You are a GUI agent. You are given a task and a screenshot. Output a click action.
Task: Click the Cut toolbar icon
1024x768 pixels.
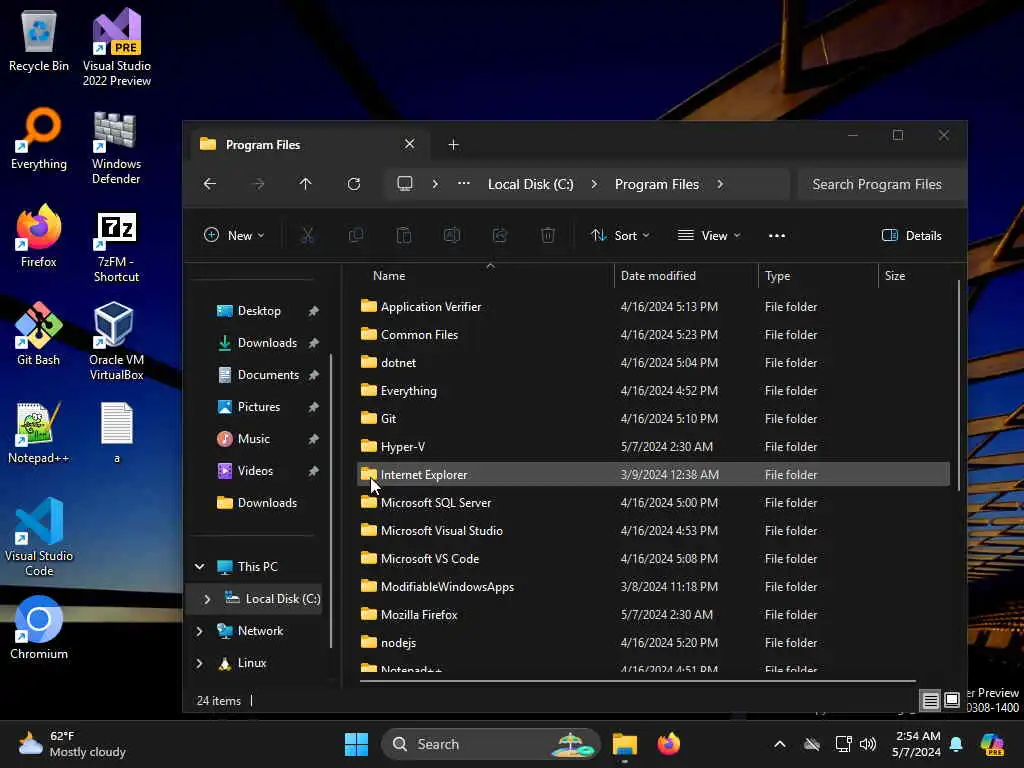307,235
